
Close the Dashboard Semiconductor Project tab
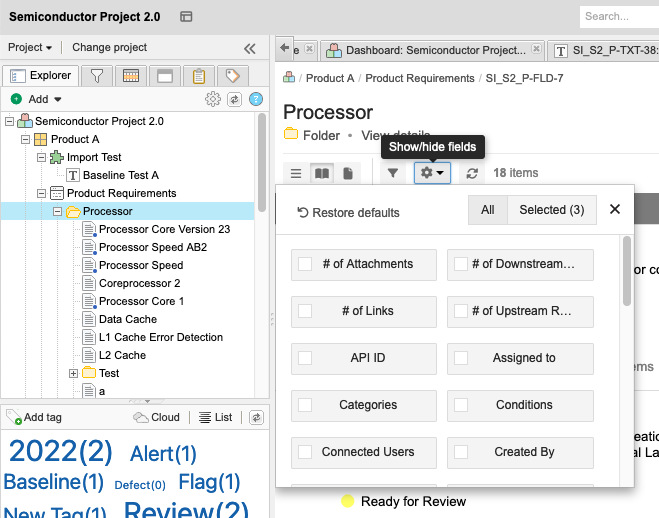(536, 49)
